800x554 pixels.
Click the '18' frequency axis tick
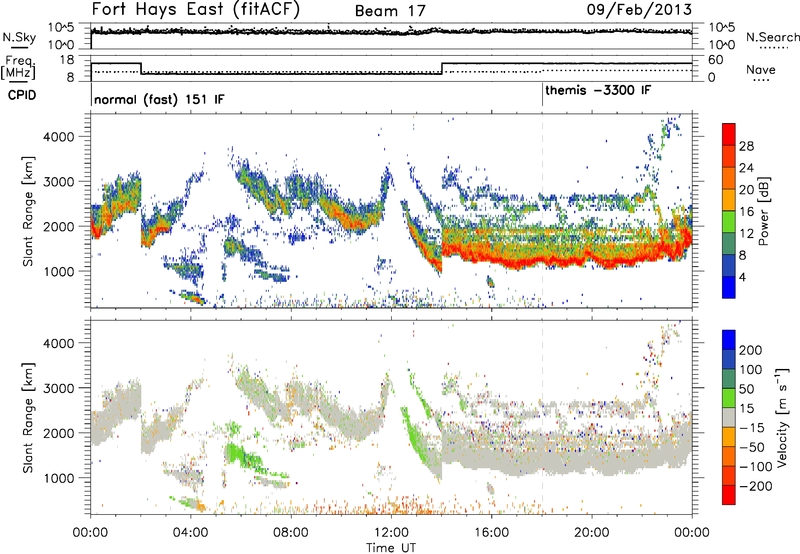[66, 60]
